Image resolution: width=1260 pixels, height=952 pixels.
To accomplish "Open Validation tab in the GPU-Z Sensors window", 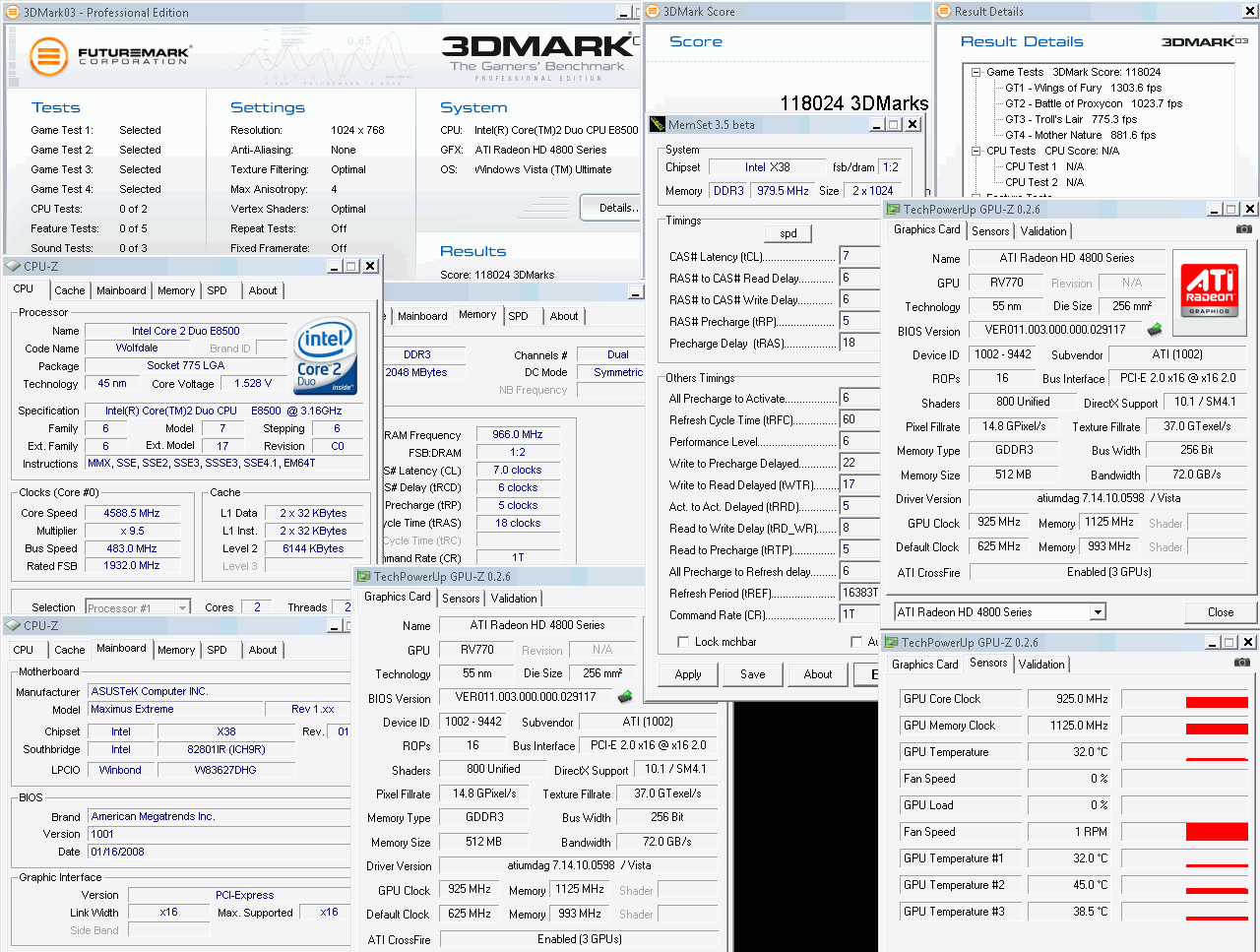I will 1041,665.
